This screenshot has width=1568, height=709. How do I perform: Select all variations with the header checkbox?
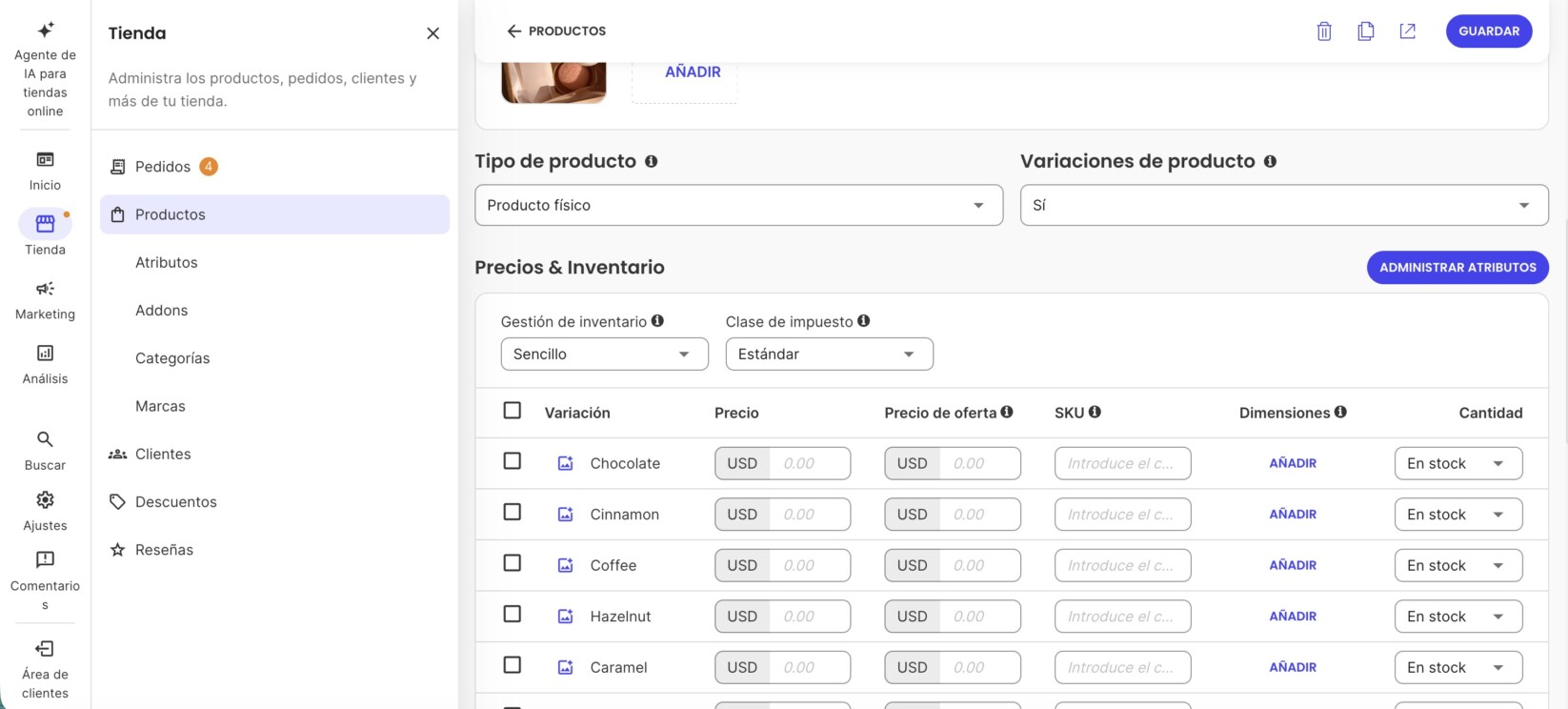[x=513, y=411]
